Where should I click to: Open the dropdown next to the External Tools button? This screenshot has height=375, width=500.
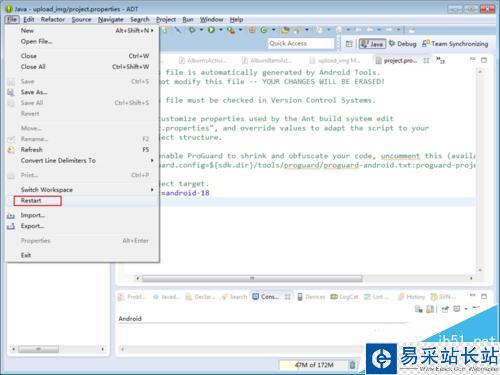click(240, 30)
